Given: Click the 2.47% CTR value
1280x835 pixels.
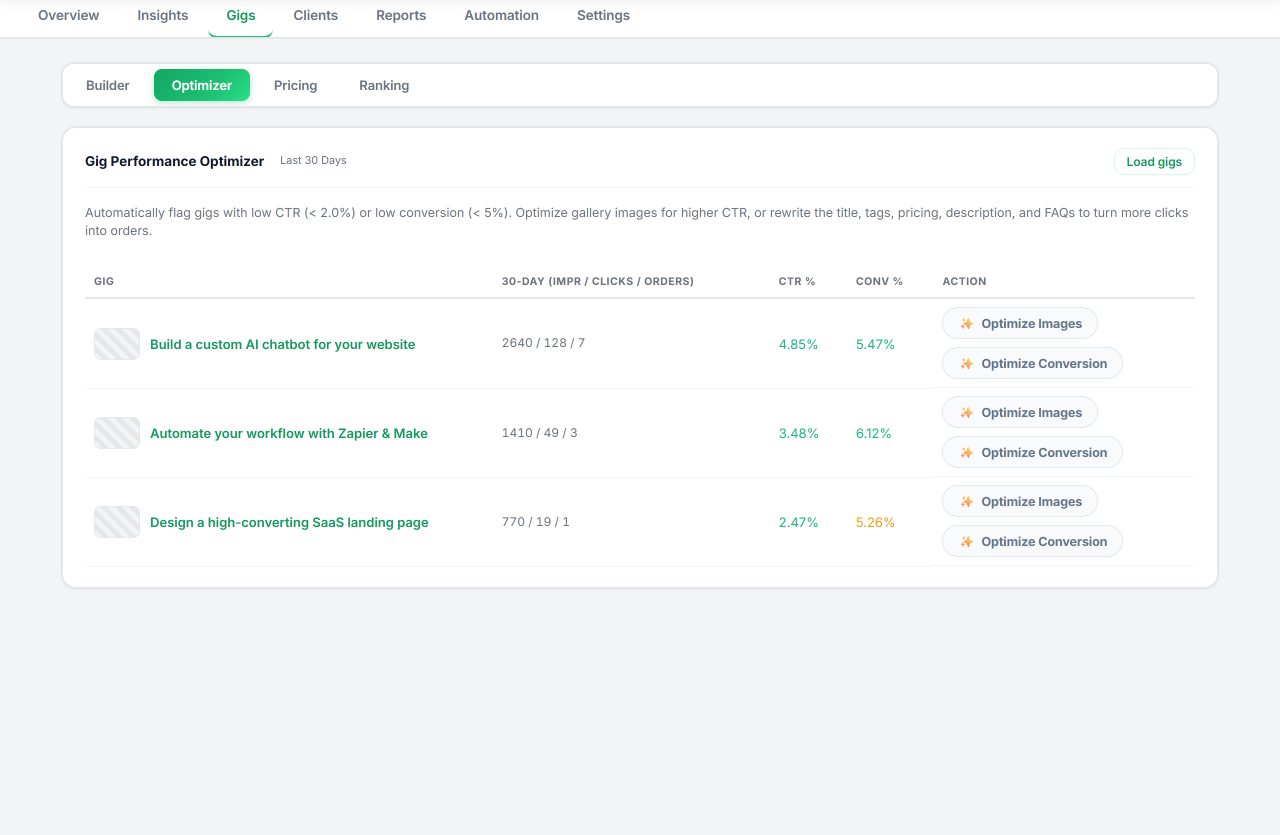Looking at the screenshot, I should coord(798,522).
